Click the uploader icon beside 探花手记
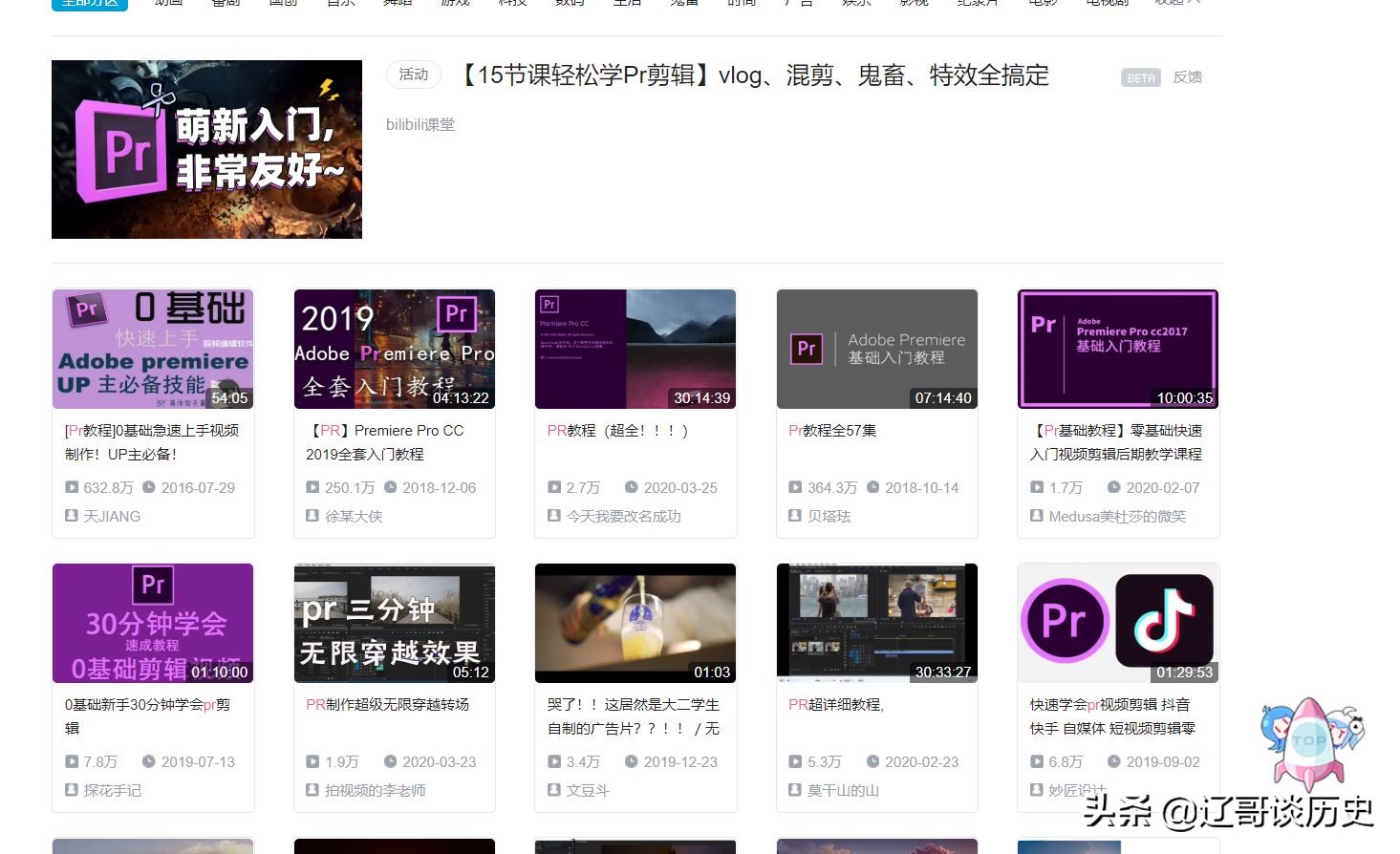The height and width of the screenshot is (854, 1400). [x=72, y=790]
